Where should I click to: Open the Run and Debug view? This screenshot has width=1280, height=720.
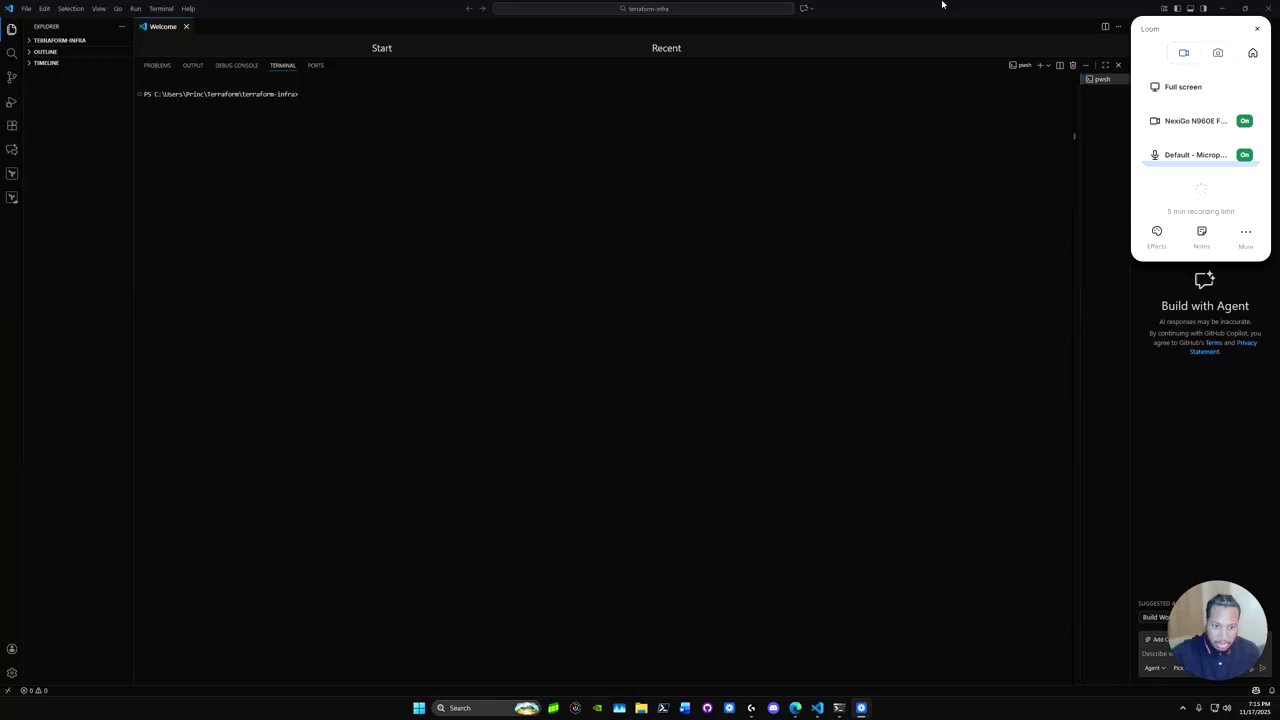click(x=12, y=102)
